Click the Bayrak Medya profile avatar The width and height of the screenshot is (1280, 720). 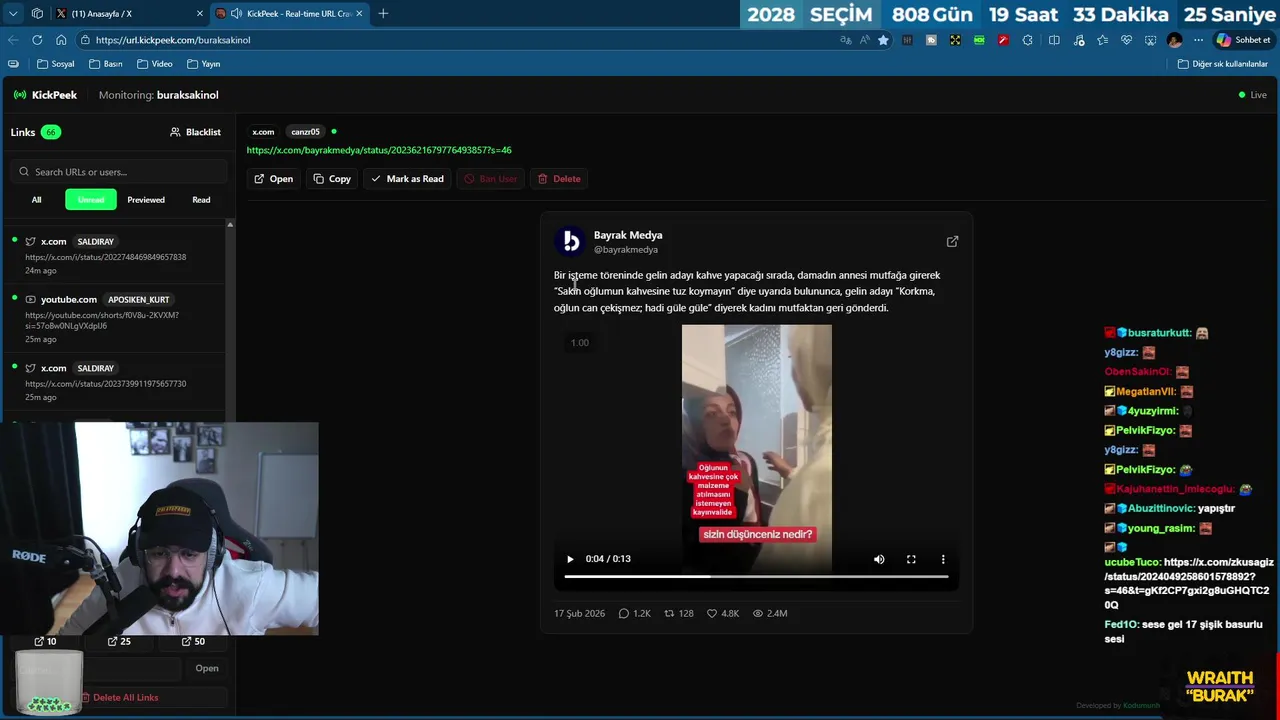coord(570,241)
